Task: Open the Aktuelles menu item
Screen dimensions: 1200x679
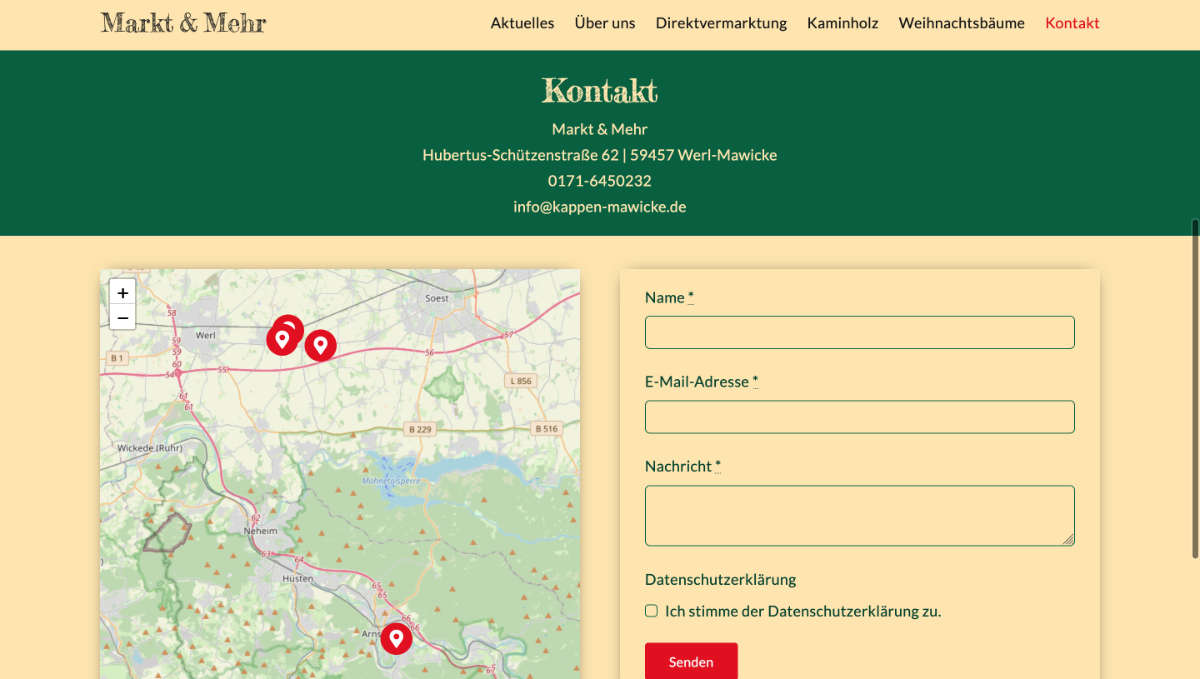Action: pos(522,23)
